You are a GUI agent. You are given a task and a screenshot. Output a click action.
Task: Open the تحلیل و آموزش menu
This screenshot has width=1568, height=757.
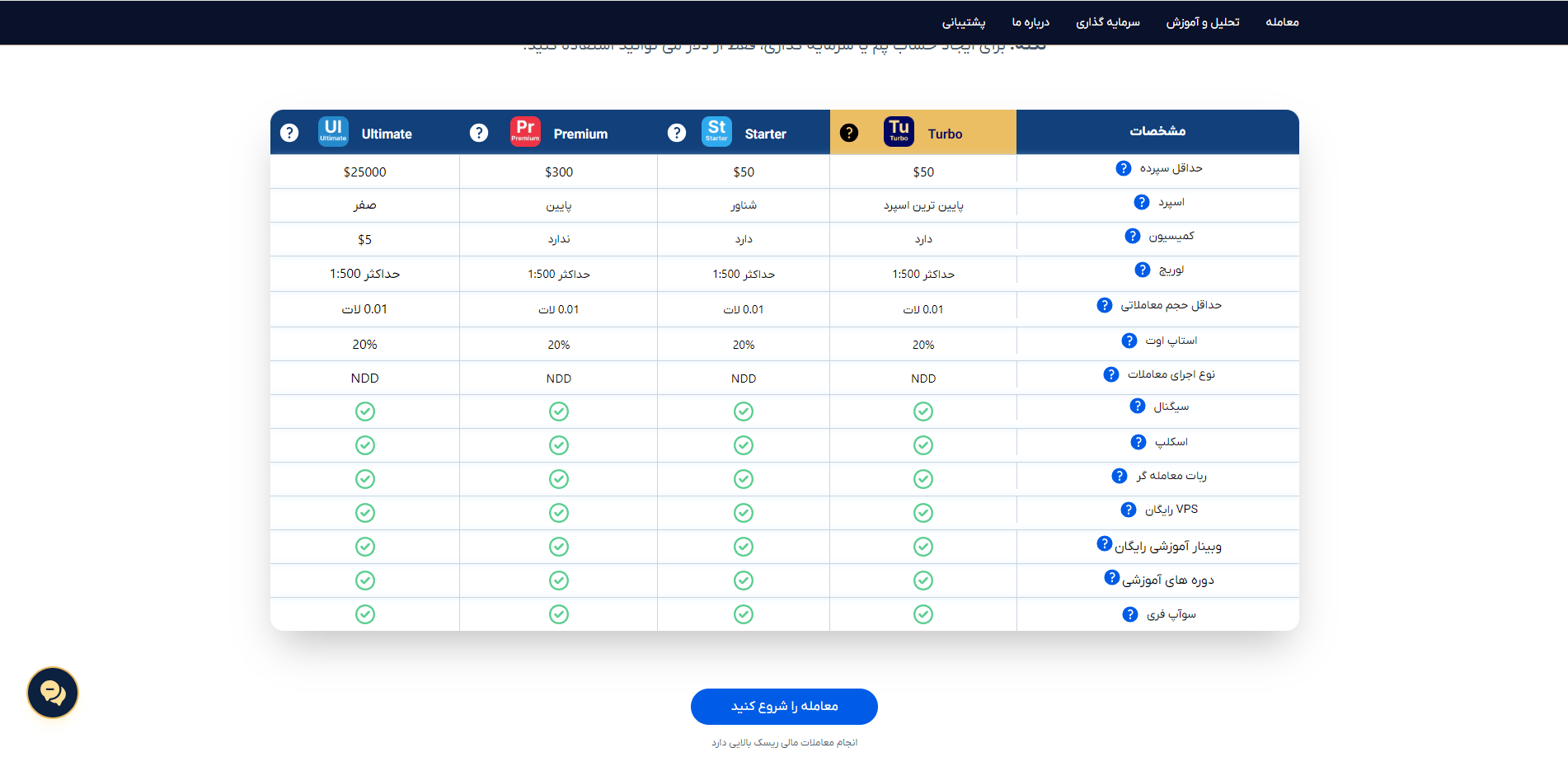pyautogui.click(x=1202, y=22)
